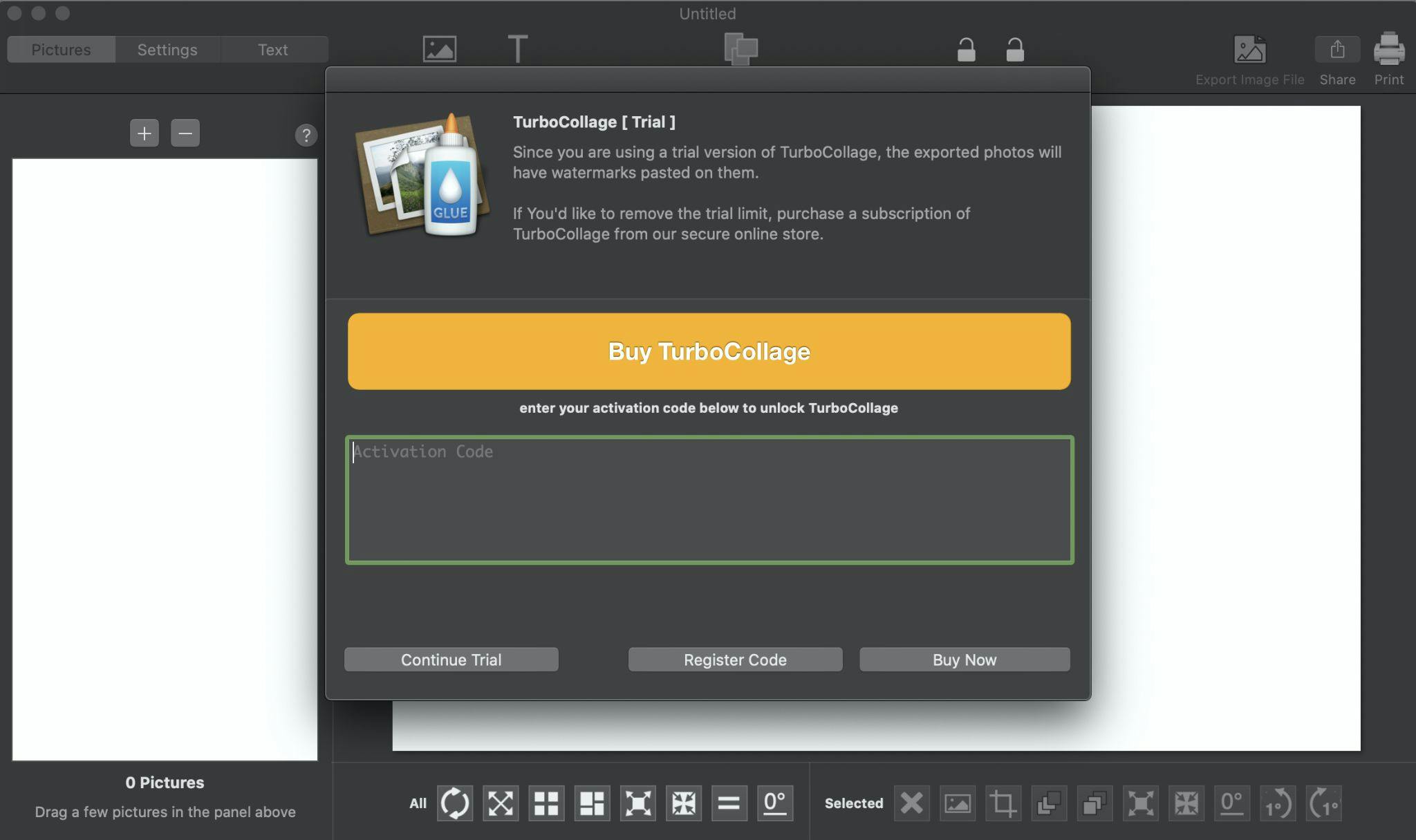
Task: Open the help question mark button
Action: click(306, 135)
